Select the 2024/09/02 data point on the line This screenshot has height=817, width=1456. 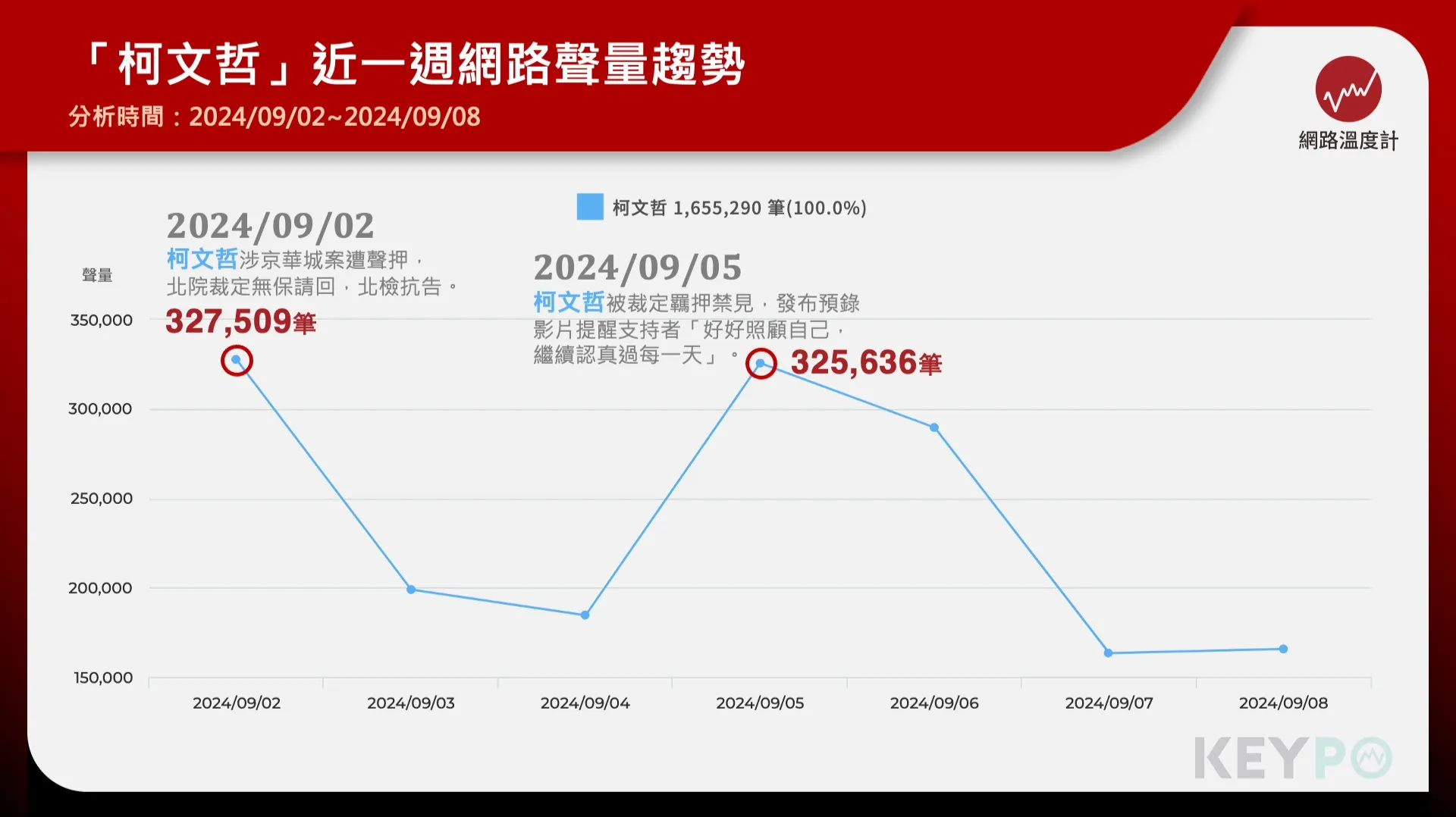(x=237, y=360)
